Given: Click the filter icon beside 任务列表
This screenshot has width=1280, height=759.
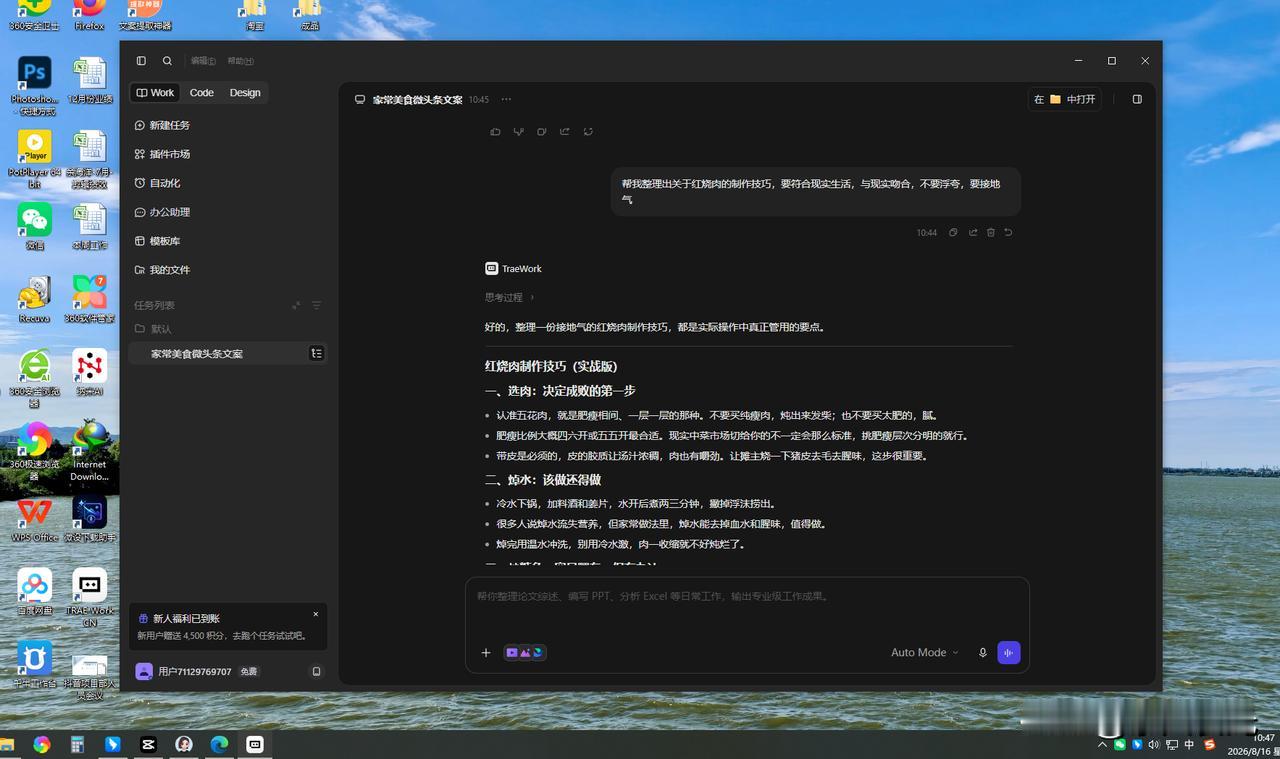Looking at the screenshot, I should point(317,305).
